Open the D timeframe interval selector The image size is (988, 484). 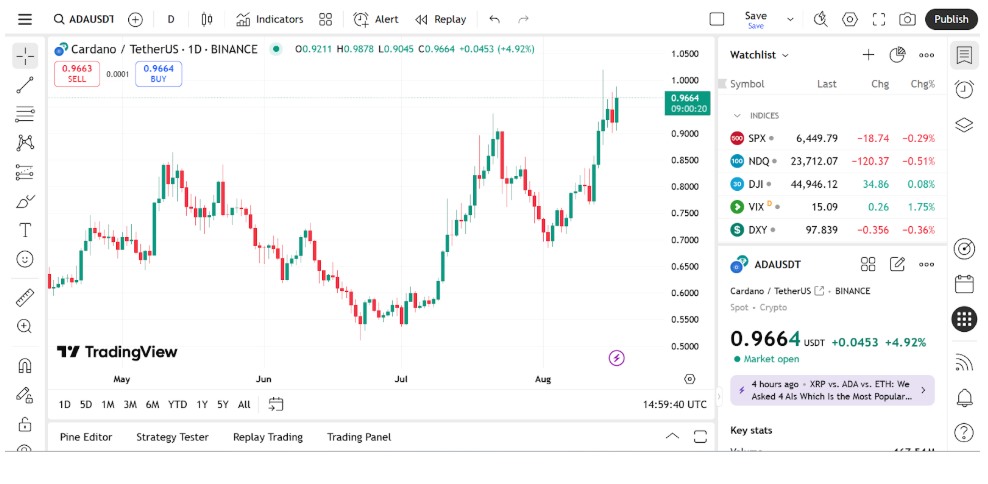[171, 19]
